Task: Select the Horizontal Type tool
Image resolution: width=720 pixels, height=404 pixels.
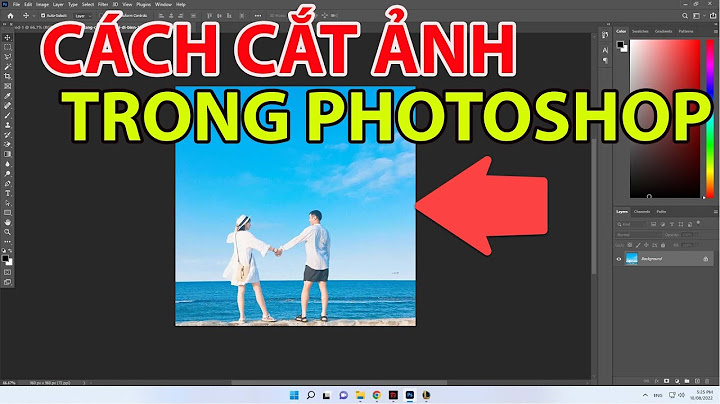Action: point(7,193)
